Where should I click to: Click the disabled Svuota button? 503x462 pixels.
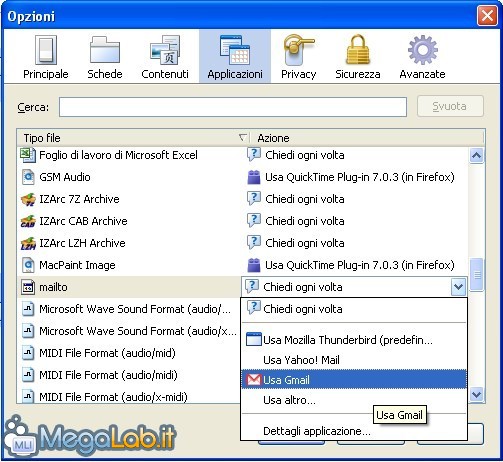coord(450,106)
